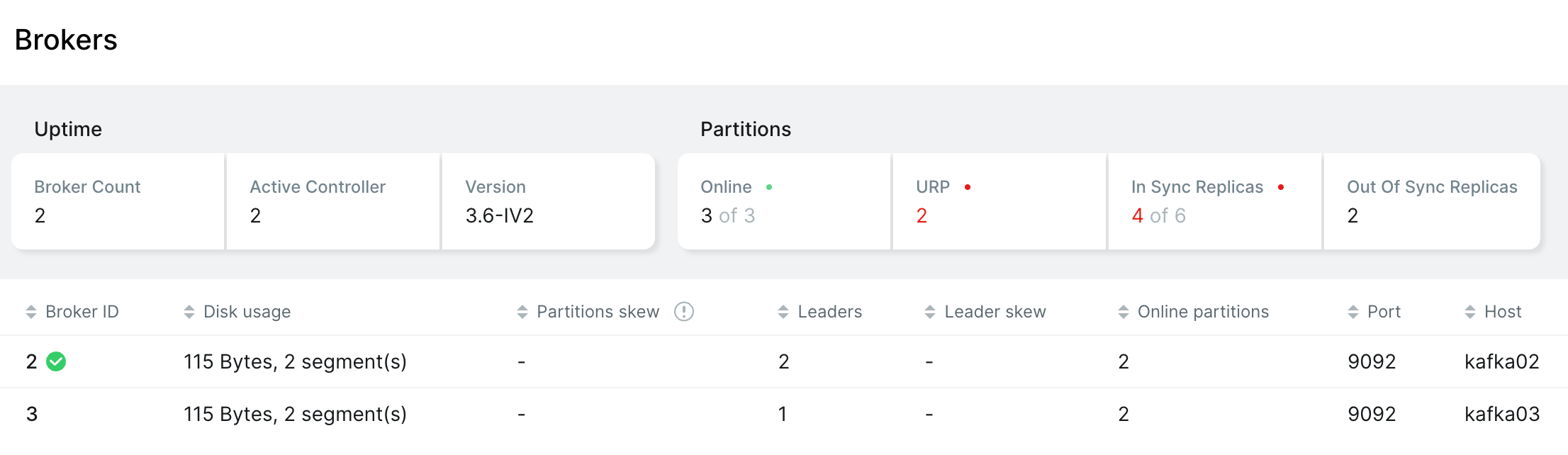Sort table by Broker ID arrows
1568x455 pixels.
31,312
